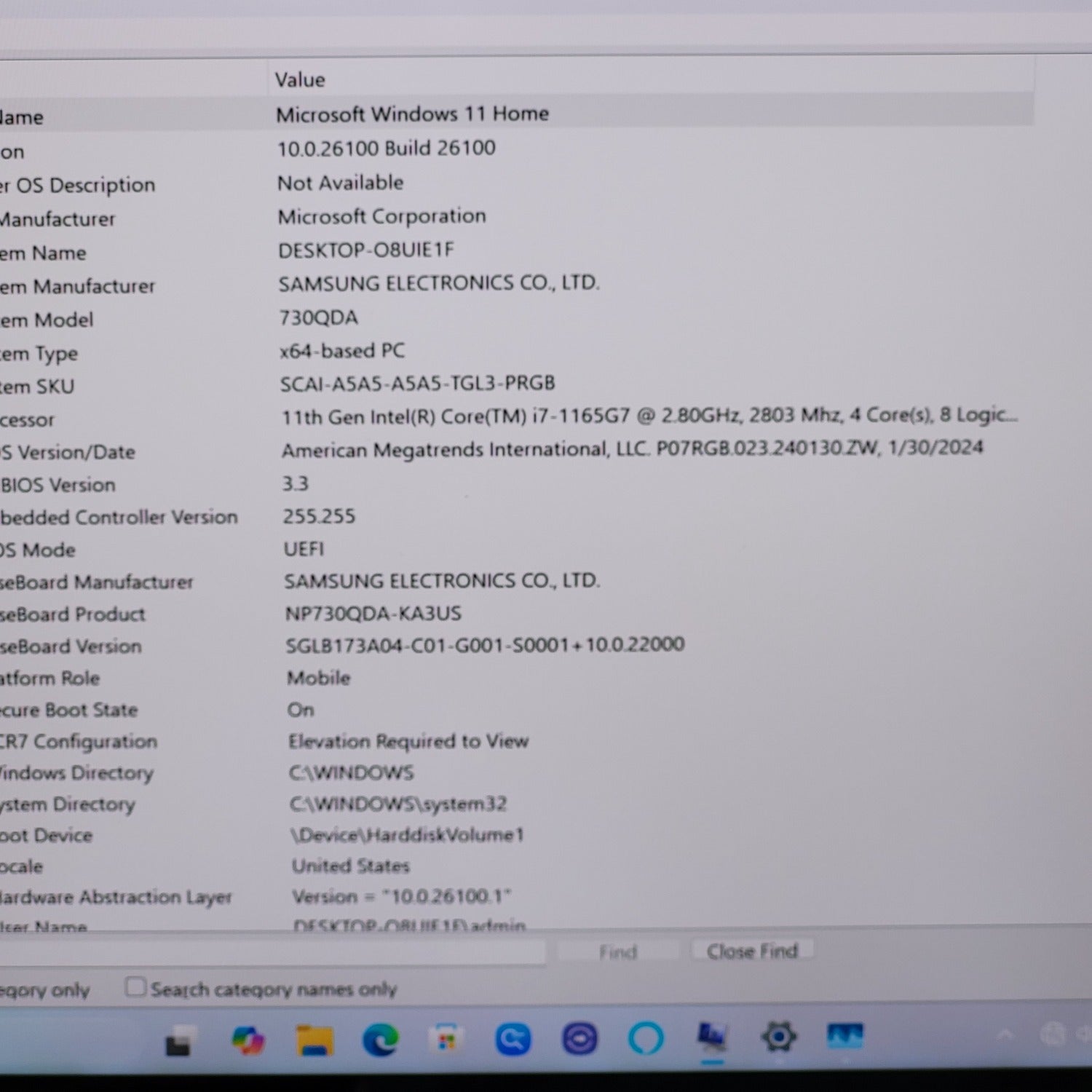Select the Version = "10.0.26100.1" value
The width and height of the screenshot is (1092, 1092).
pyautogui.click(x=402, y=896)
